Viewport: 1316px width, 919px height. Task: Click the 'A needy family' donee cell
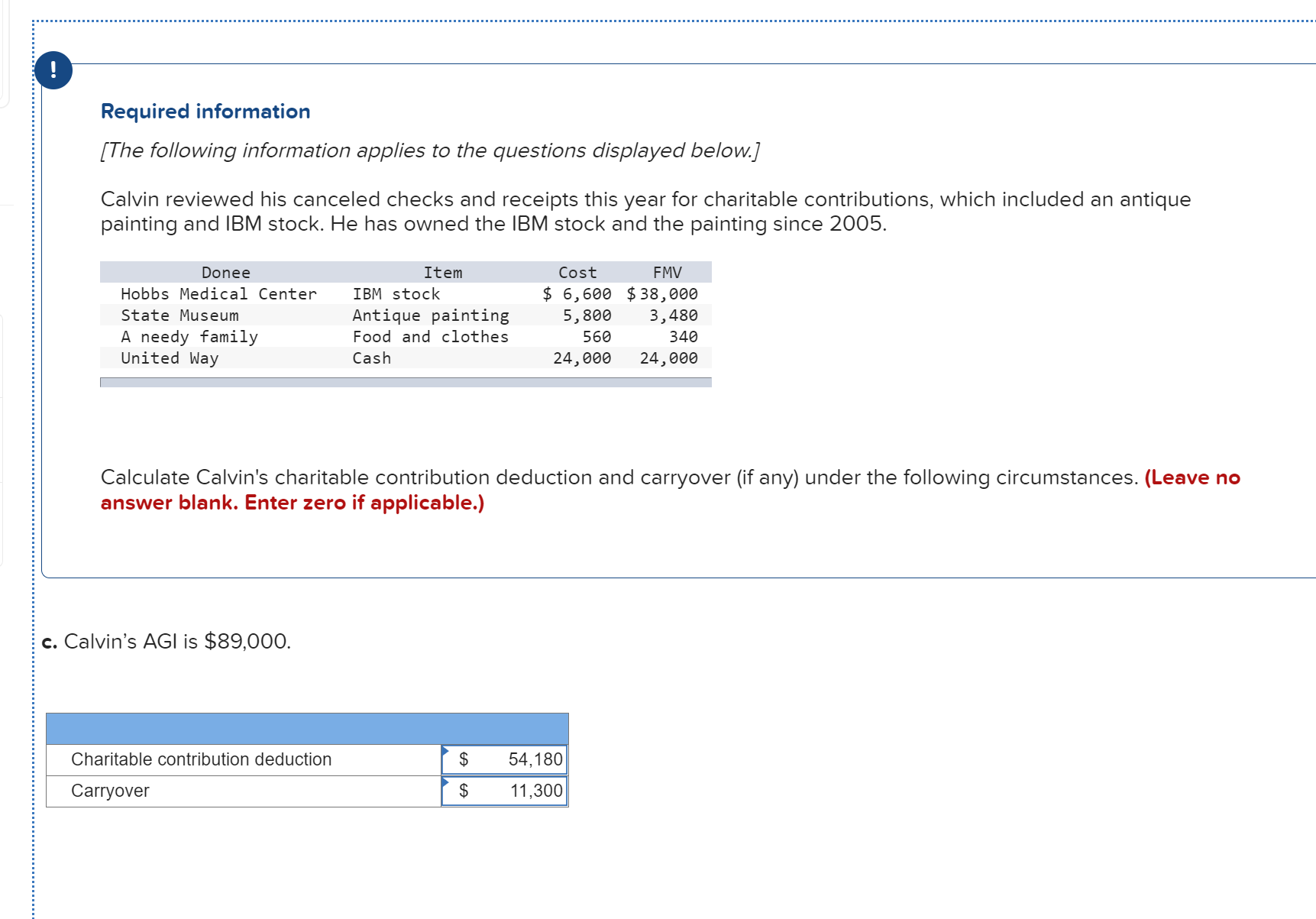click(189, 337)
